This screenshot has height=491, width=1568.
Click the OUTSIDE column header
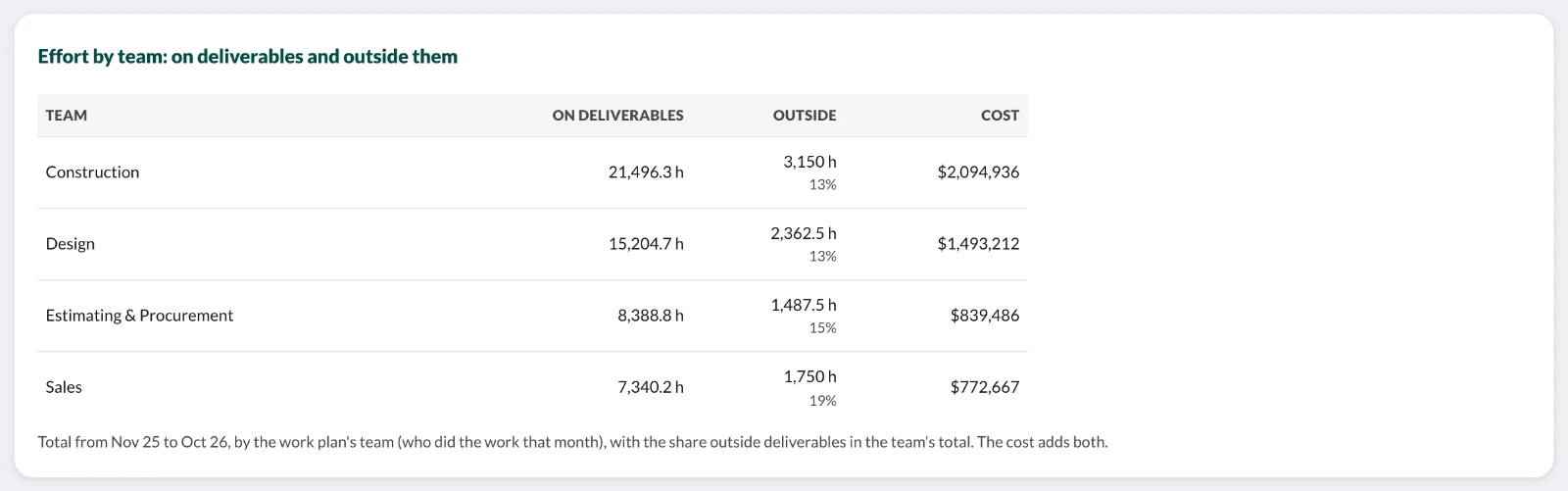tap(805, 116)
